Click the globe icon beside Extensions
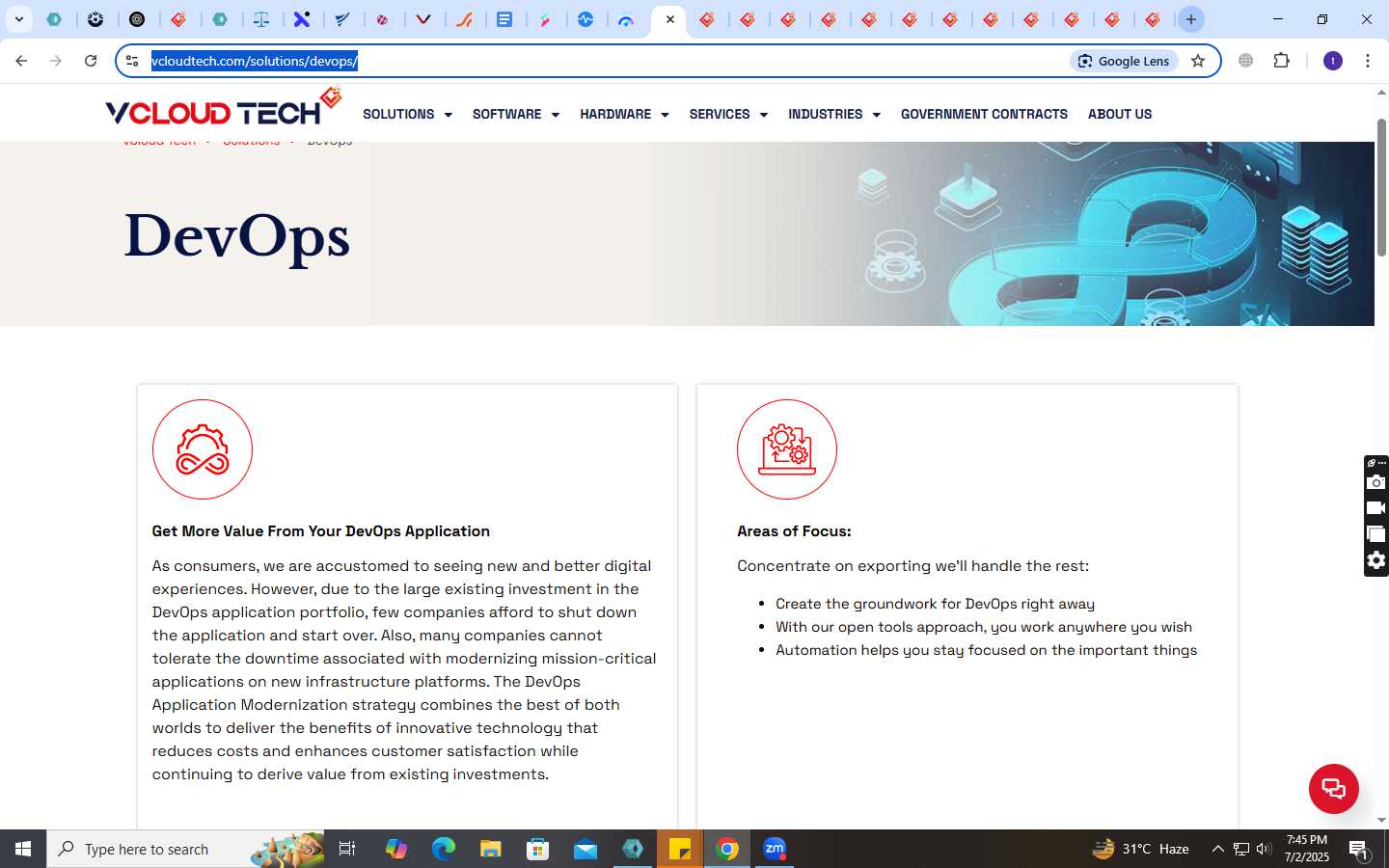The image size is (1389, 868). (x=1246, y=60)
